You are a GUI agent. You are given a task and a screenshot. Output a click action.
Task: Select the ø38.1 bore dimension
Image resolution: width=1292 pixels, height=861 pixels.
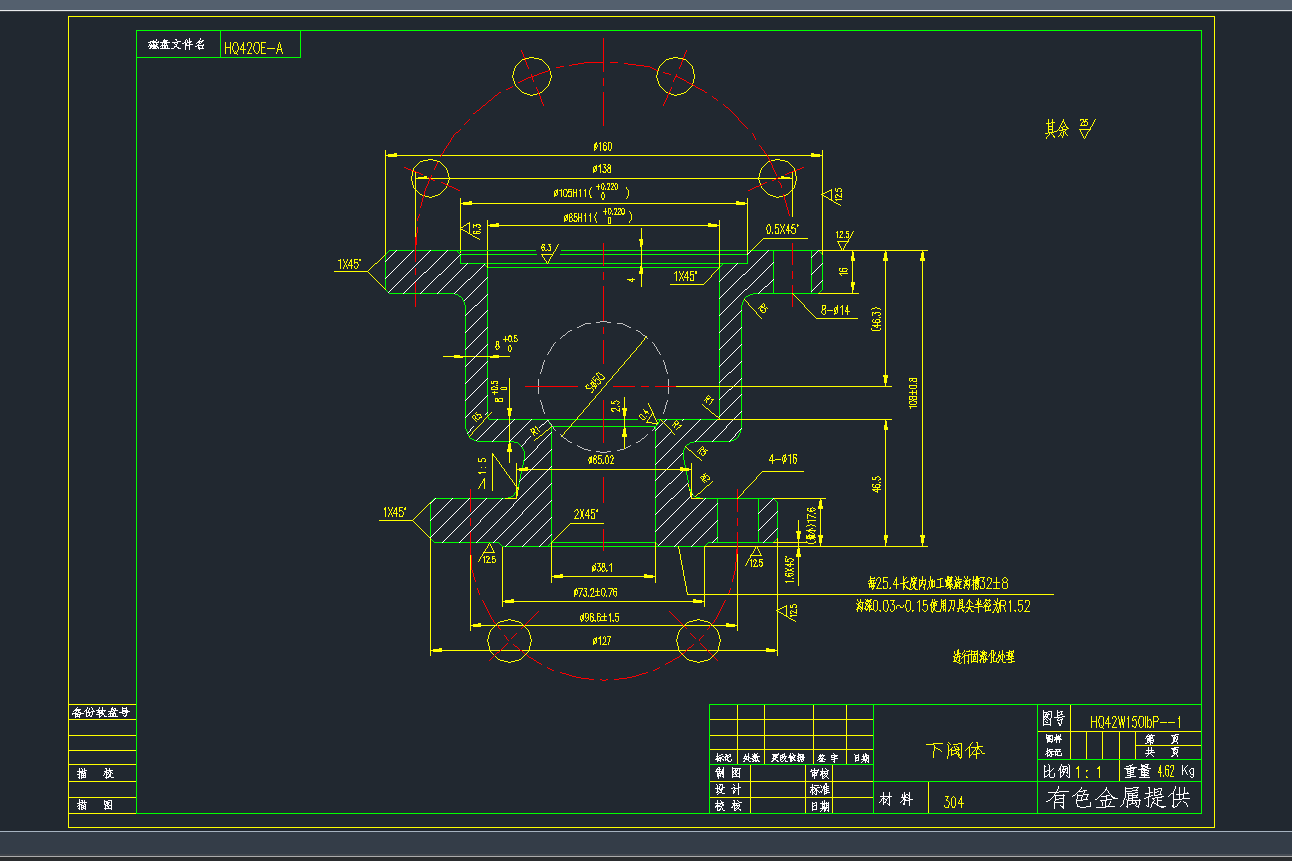pyautogui.click(x=602, y=568)
